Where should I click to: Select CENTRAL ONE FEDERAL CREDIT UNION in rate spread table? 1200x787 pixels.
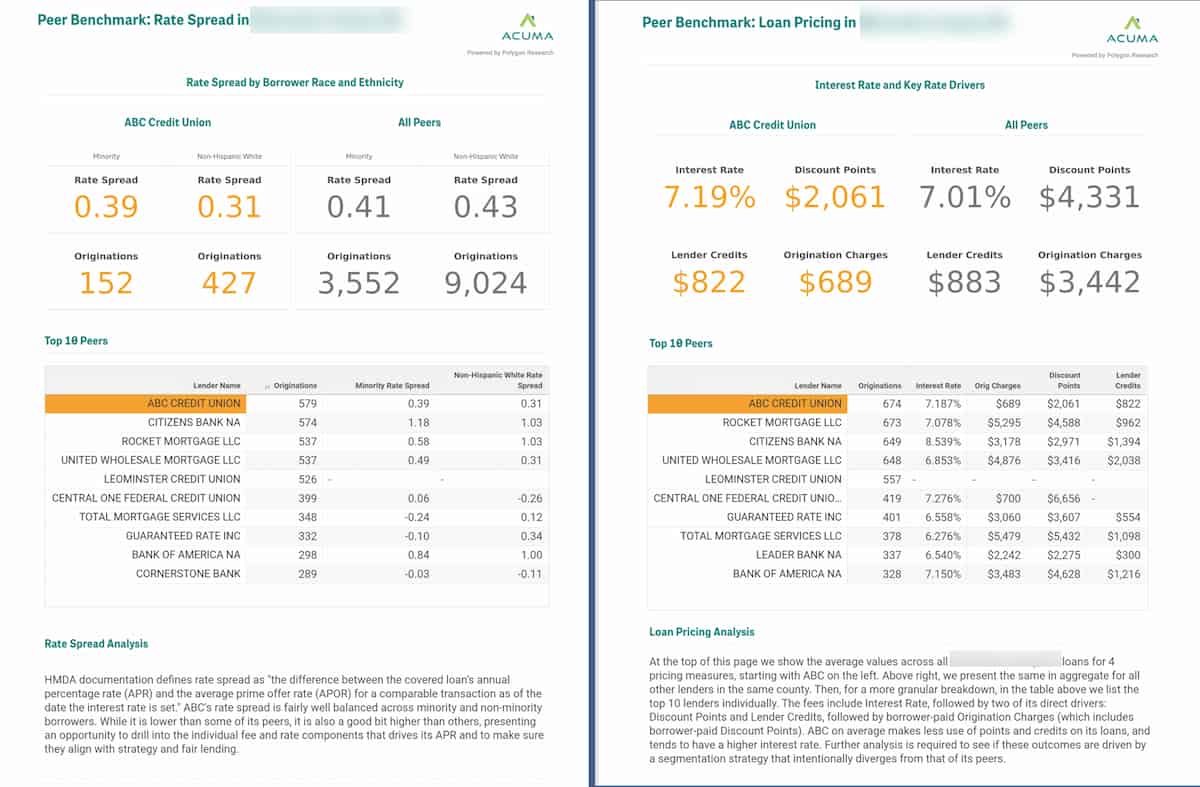(146, 498)
